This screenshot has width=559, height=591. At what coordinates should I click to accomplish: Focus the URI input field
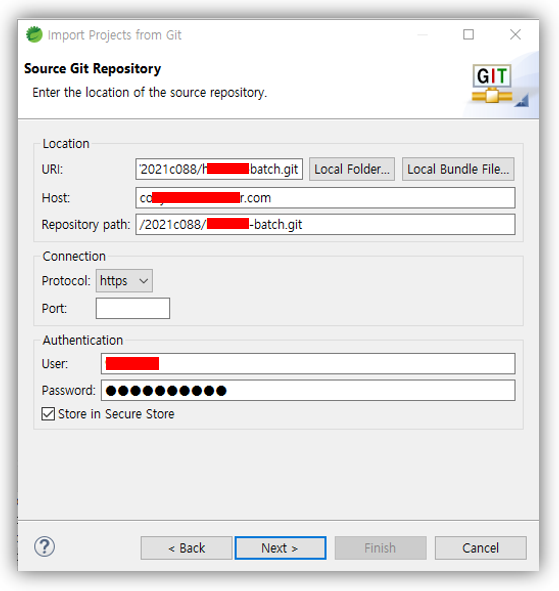[x=219, y=169]
